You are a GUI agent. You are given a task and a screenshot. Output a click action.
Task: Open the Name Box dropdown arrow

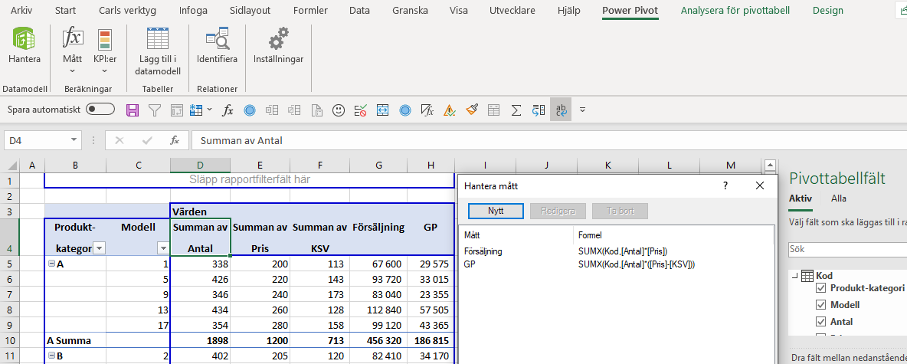pyautogui.click(x=74, y=140)
